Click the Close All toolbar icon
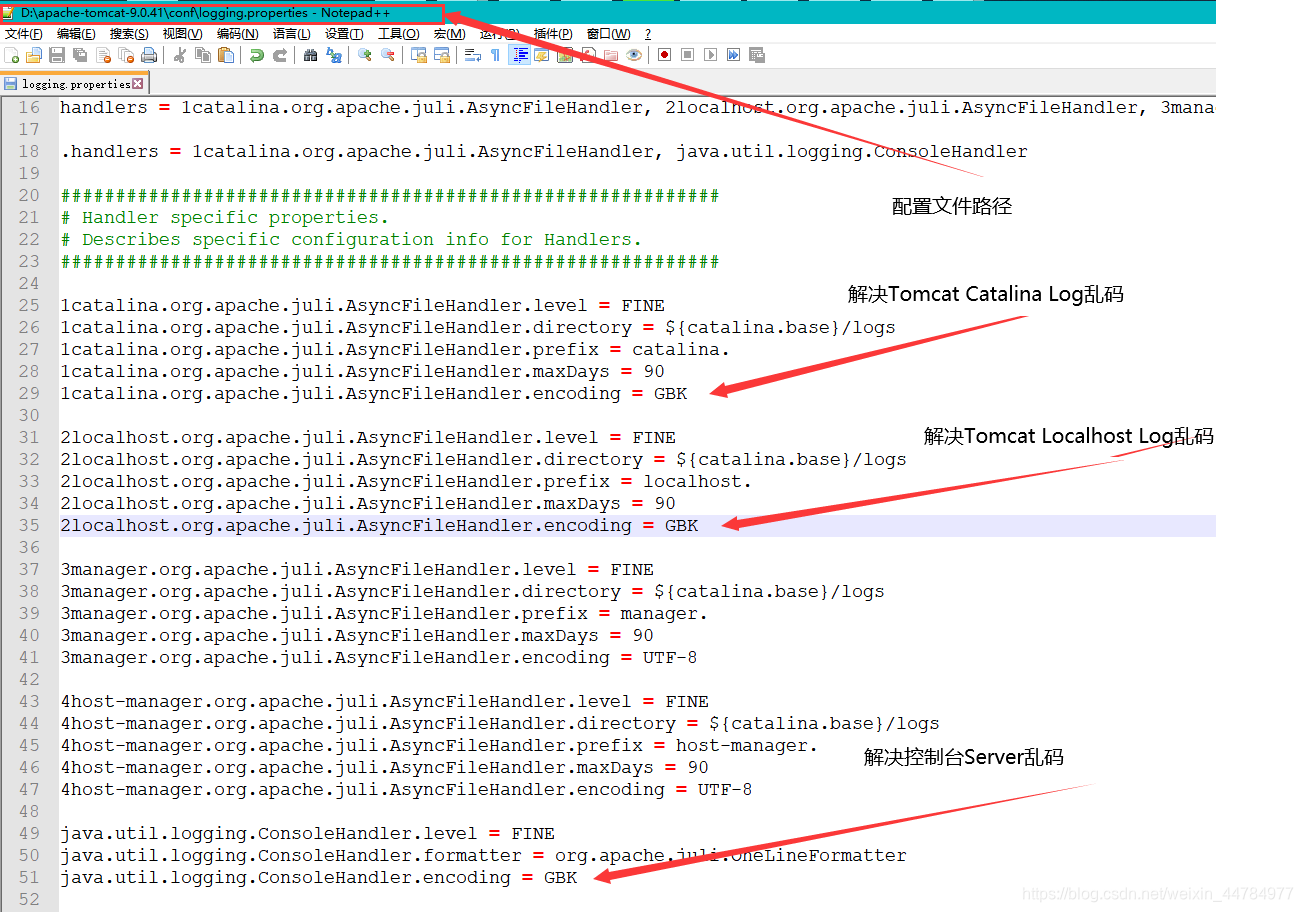This screenshot has width=1303, height=912. coord(126,55)
